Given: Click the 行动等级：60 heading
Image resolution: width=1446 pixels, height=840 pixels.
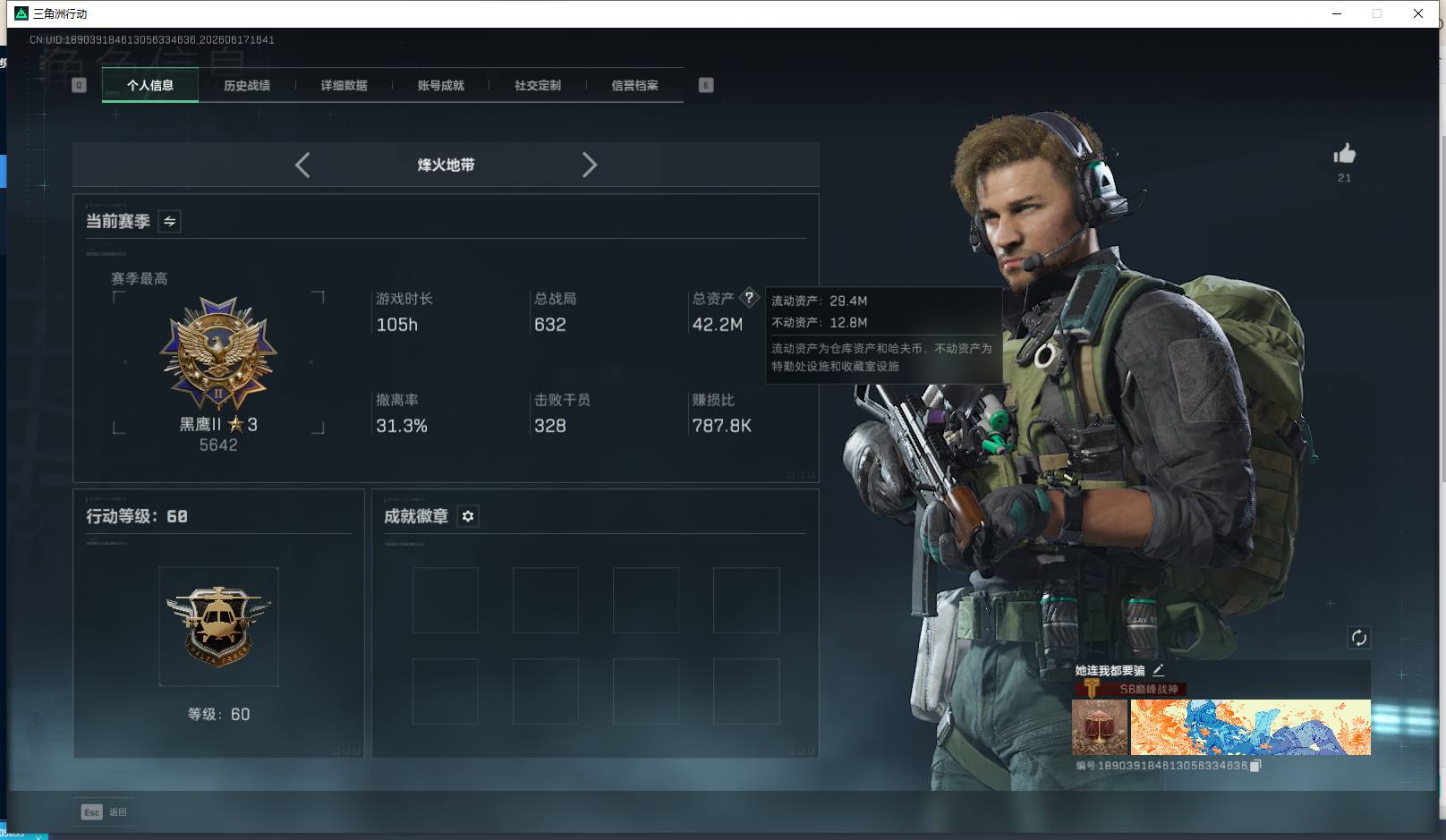Looking at the screenshot, I should [x=137, y=516].
